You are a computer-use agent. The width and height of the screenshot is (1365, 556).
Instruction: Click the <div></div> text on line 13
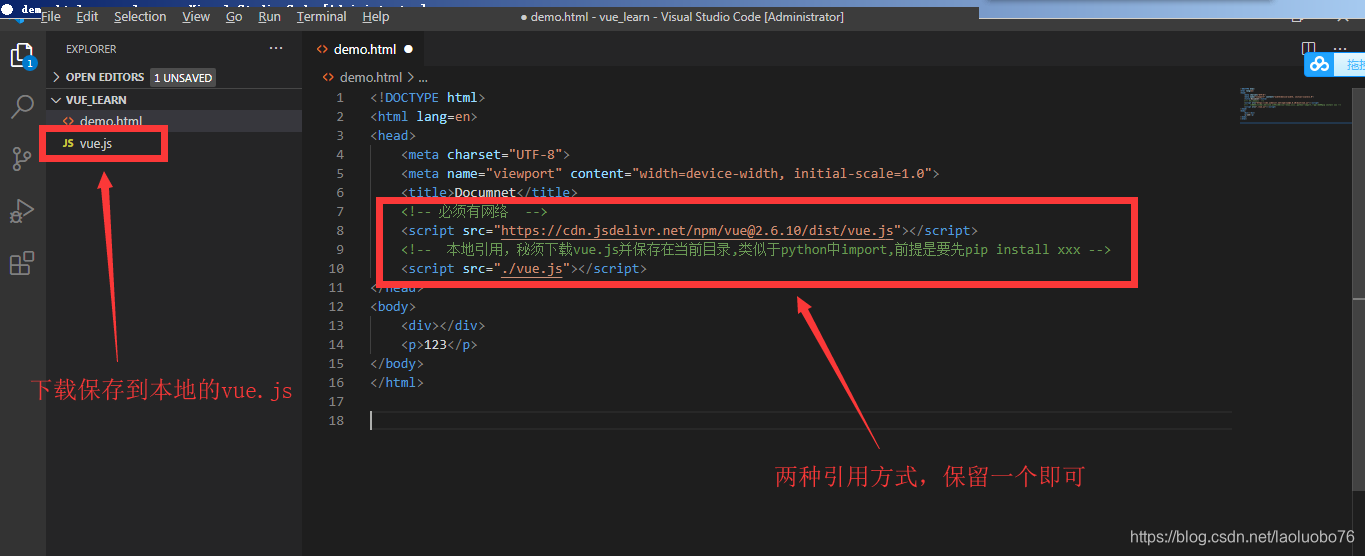pos(443,326)
